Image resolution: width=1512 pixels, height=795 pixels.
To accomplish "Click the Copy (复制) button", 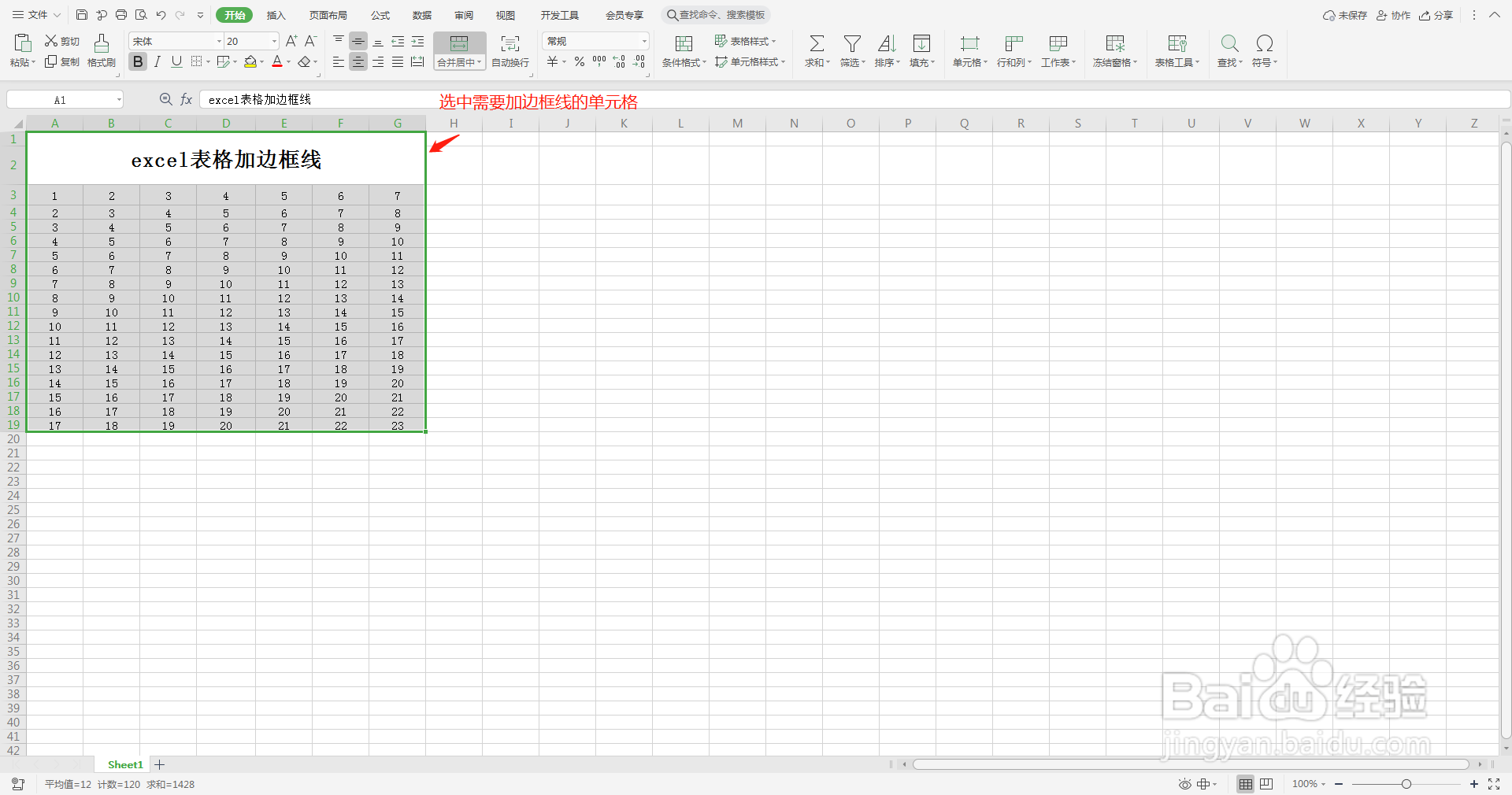I will pyautogui.click(x=61, y=62).
